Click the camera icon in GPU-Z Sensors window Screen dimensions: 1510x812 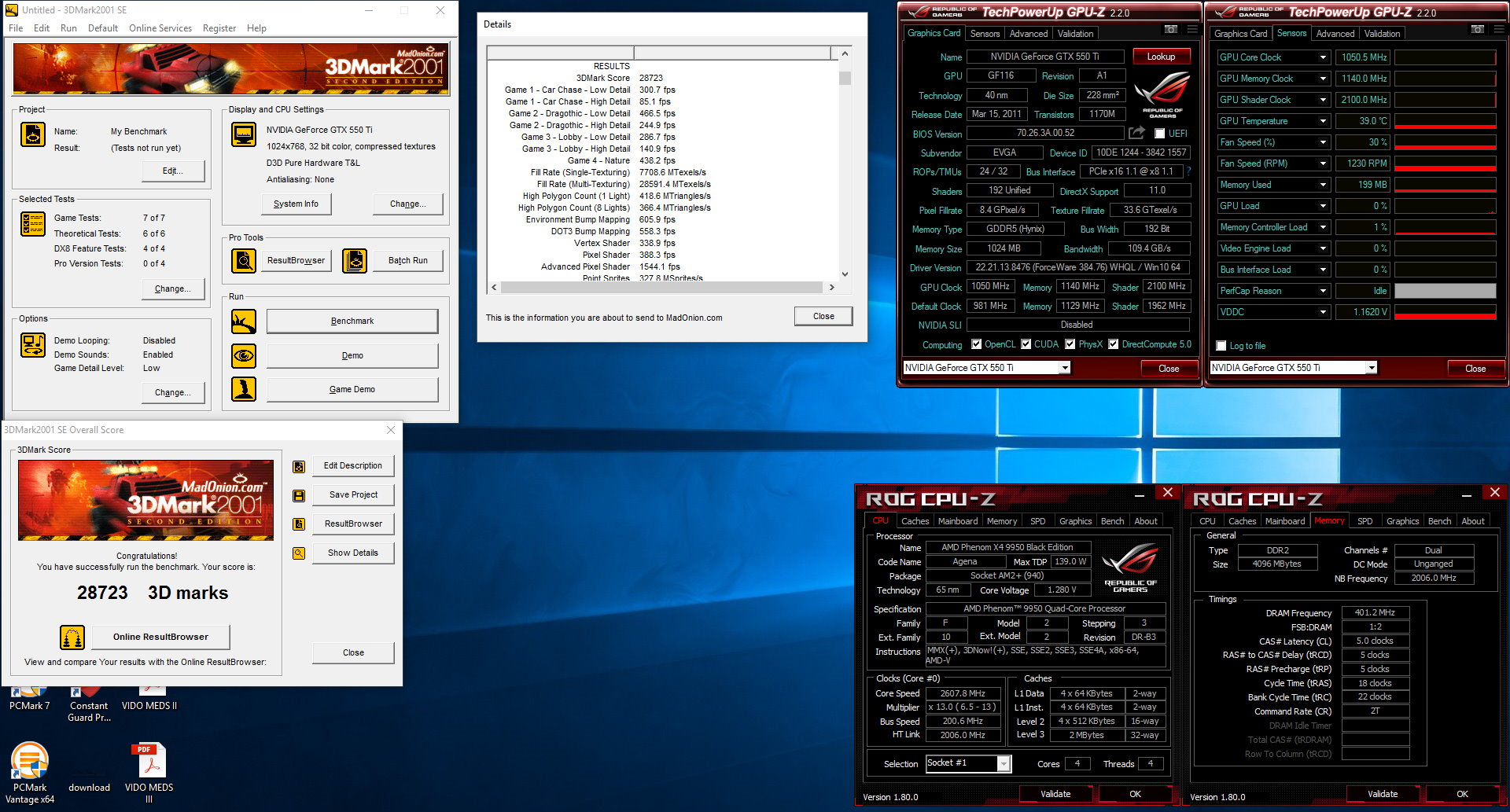pyautogui.click(x=1478, y=29)
